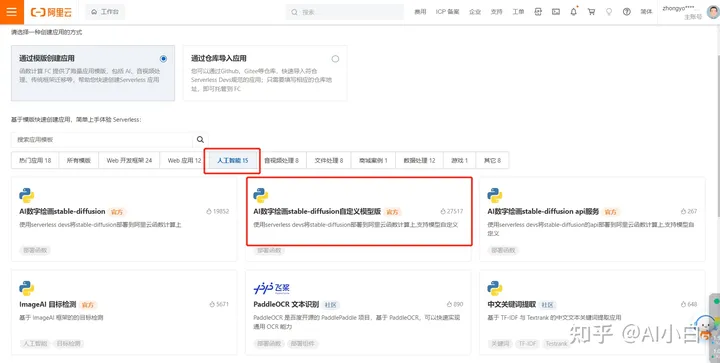Image resolution: width=720 pixels, height=363 pixels.
Task: Click zhongyo**** account name
Action: click(681, 8)
